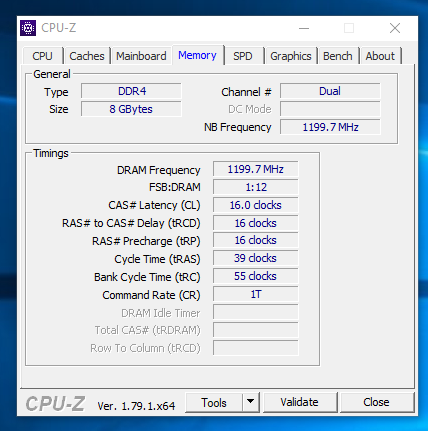The height and width of the screenshot is (431, 428).
Task: View the About tab
Action: tap(380, 56)
